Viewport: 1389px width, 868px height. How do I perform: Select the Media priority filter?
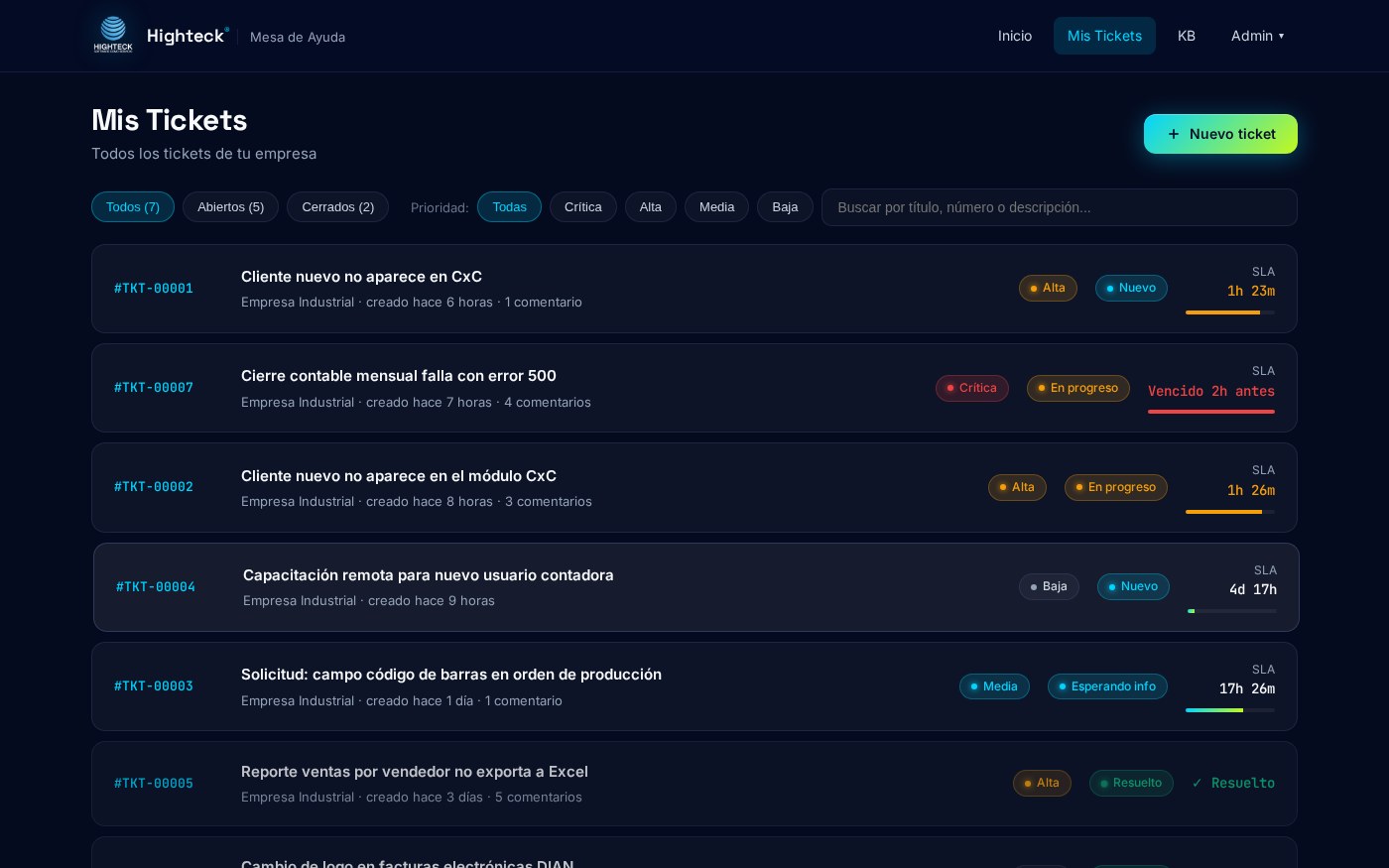[716, 206]
